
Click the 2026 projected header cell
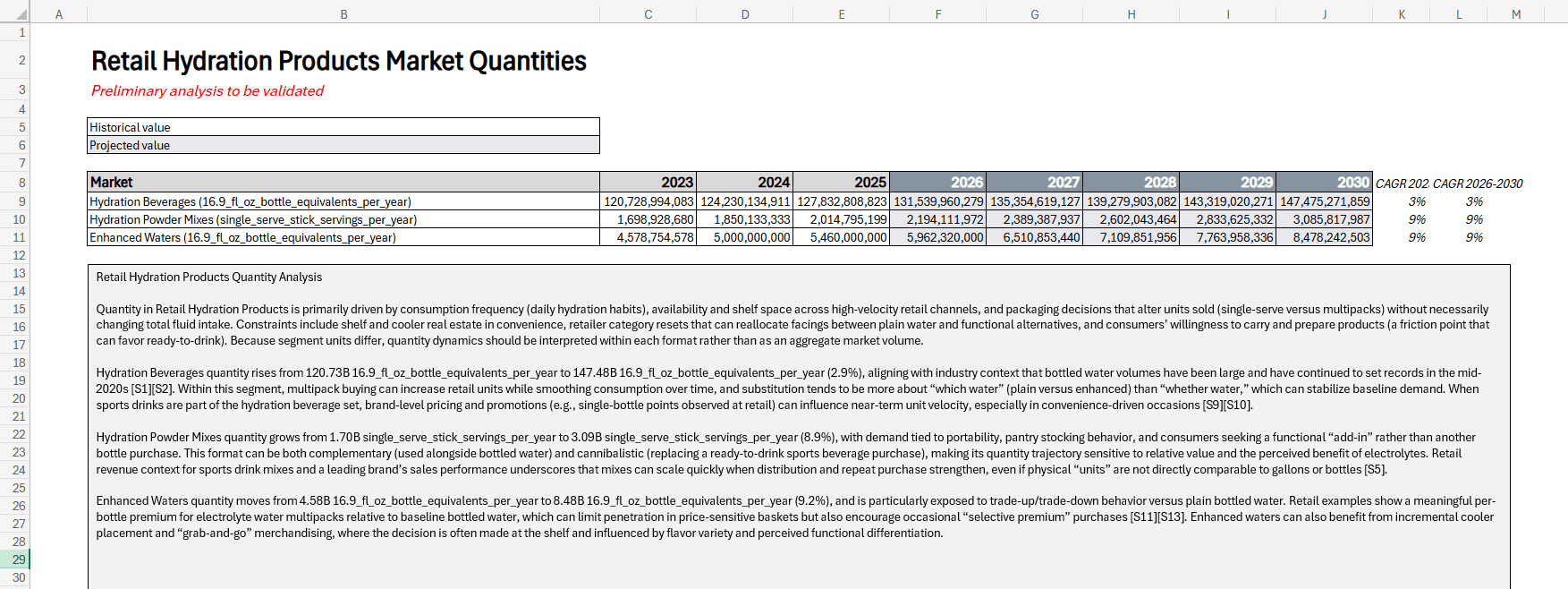coord(937,183)
